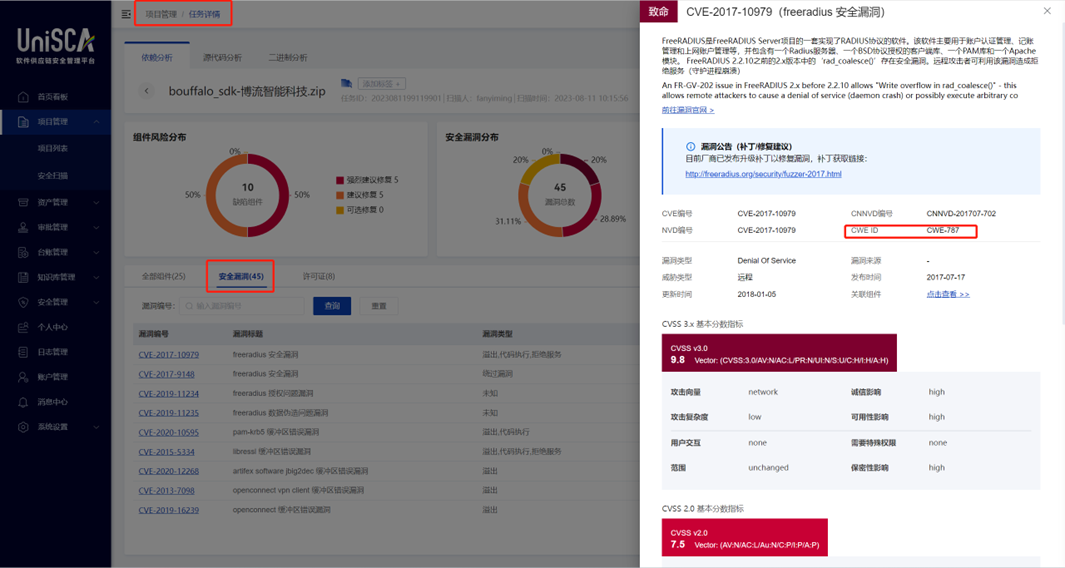Open CVE-2020-10595 link
The image size is (1065, 568).
click(x=168, y=433)
